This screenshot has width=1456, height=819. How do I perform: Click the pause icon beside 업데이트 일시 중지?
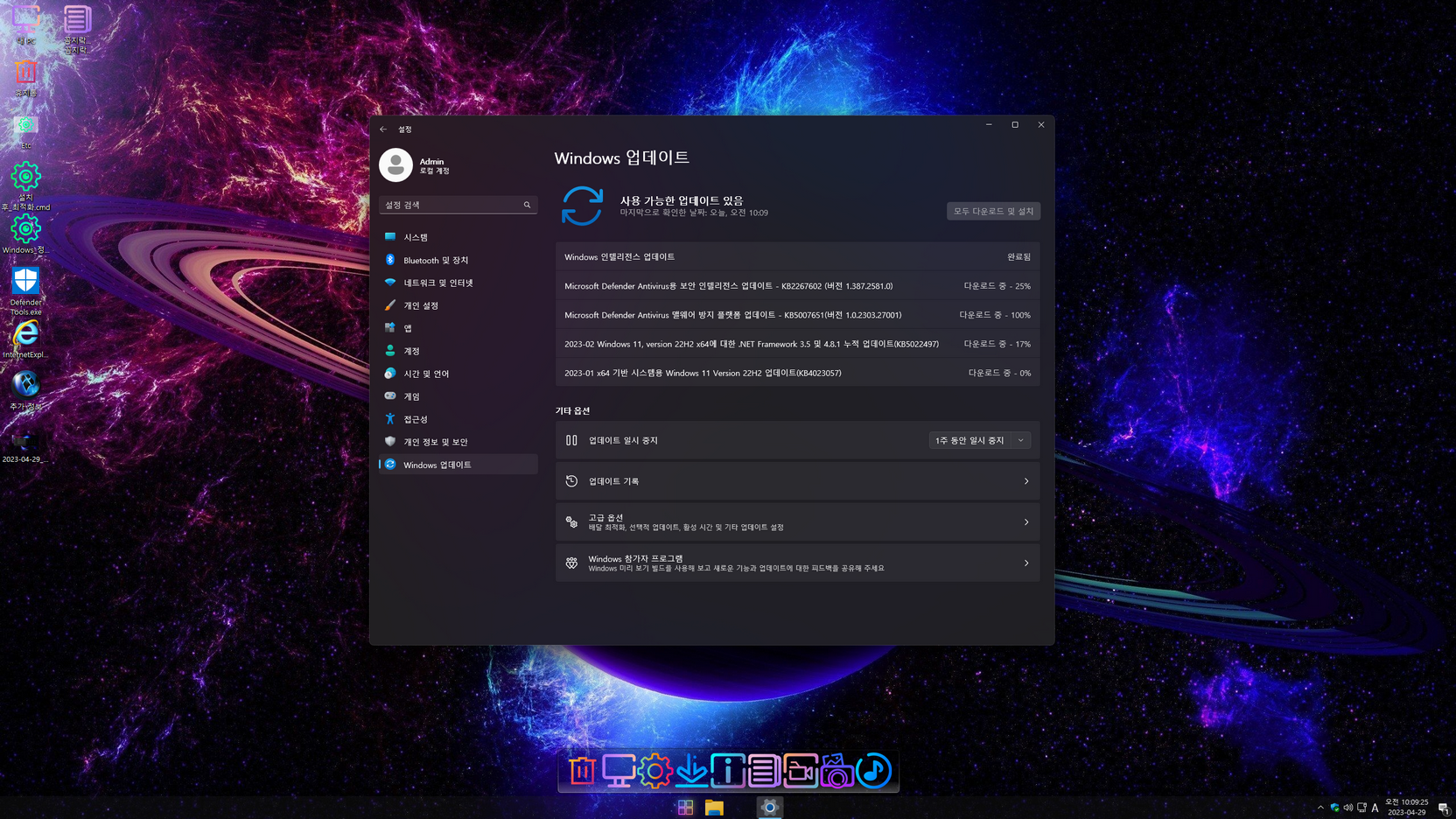pyautogui.click(x=571, y=440)
